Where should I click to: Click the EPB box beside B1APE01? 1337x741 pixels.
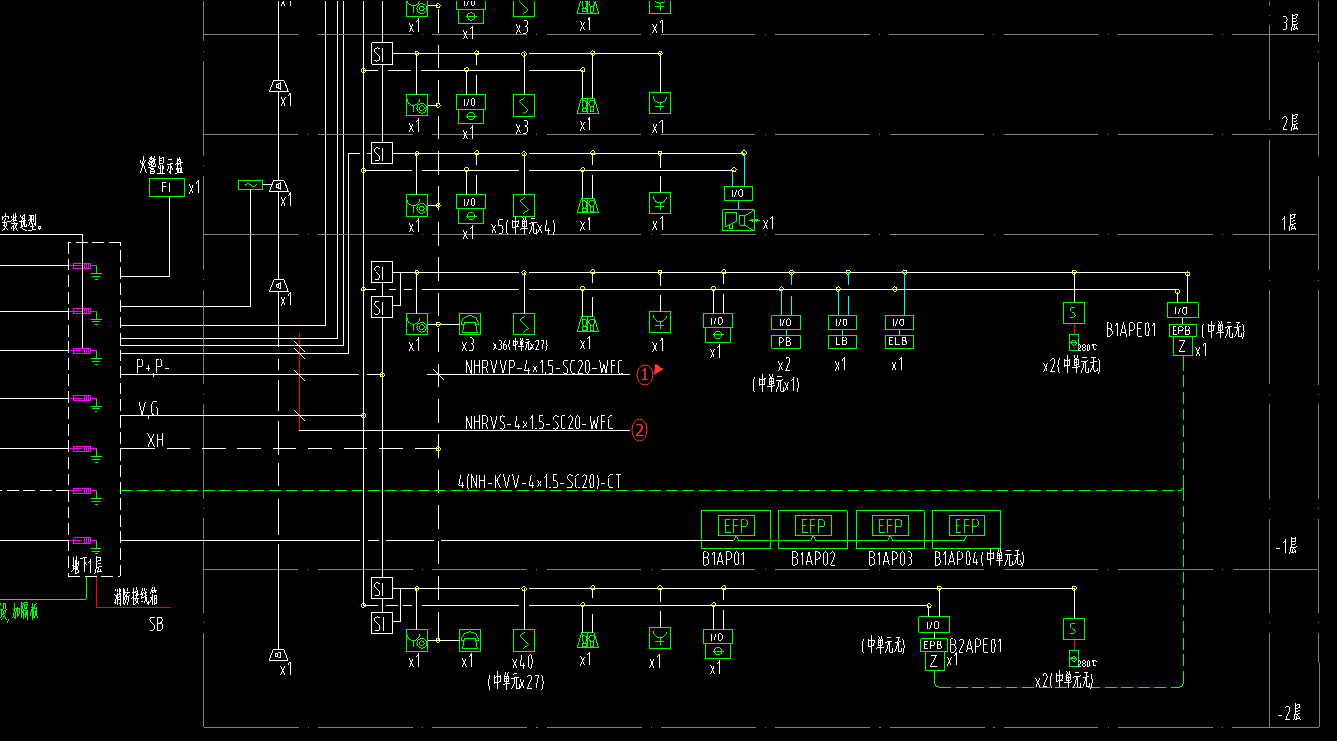[1183, 330]
